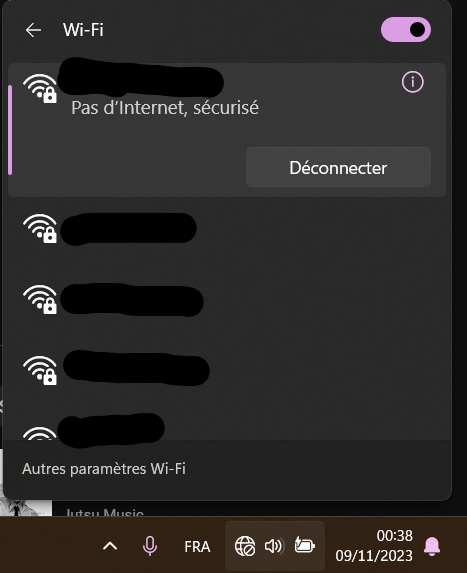Click the volume speaker tray icon
This screenshot has width=467, height=573.
click(x=274, y=546)
